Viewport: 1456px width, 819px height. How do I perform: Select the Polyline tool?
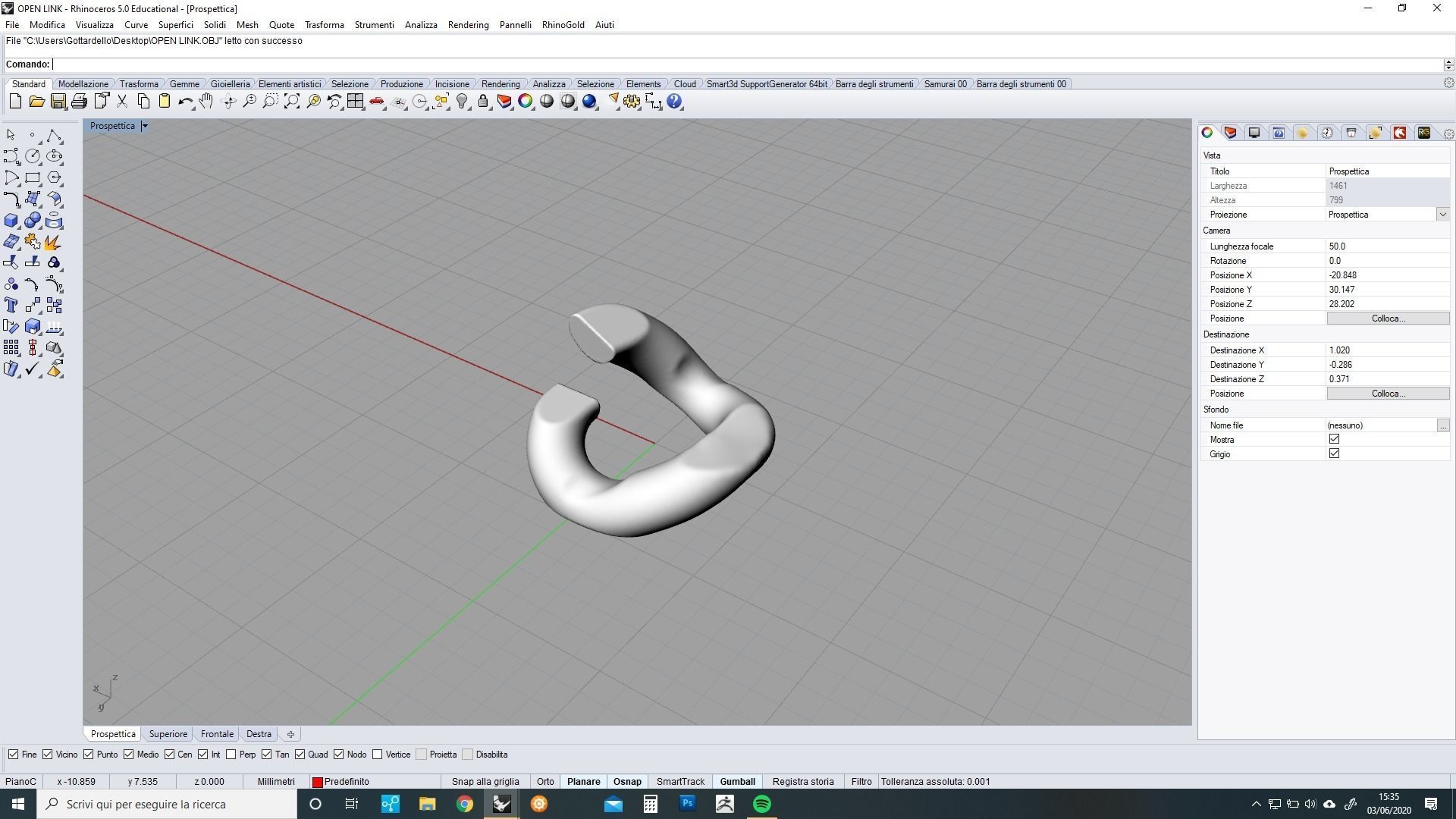click(54, 135)
